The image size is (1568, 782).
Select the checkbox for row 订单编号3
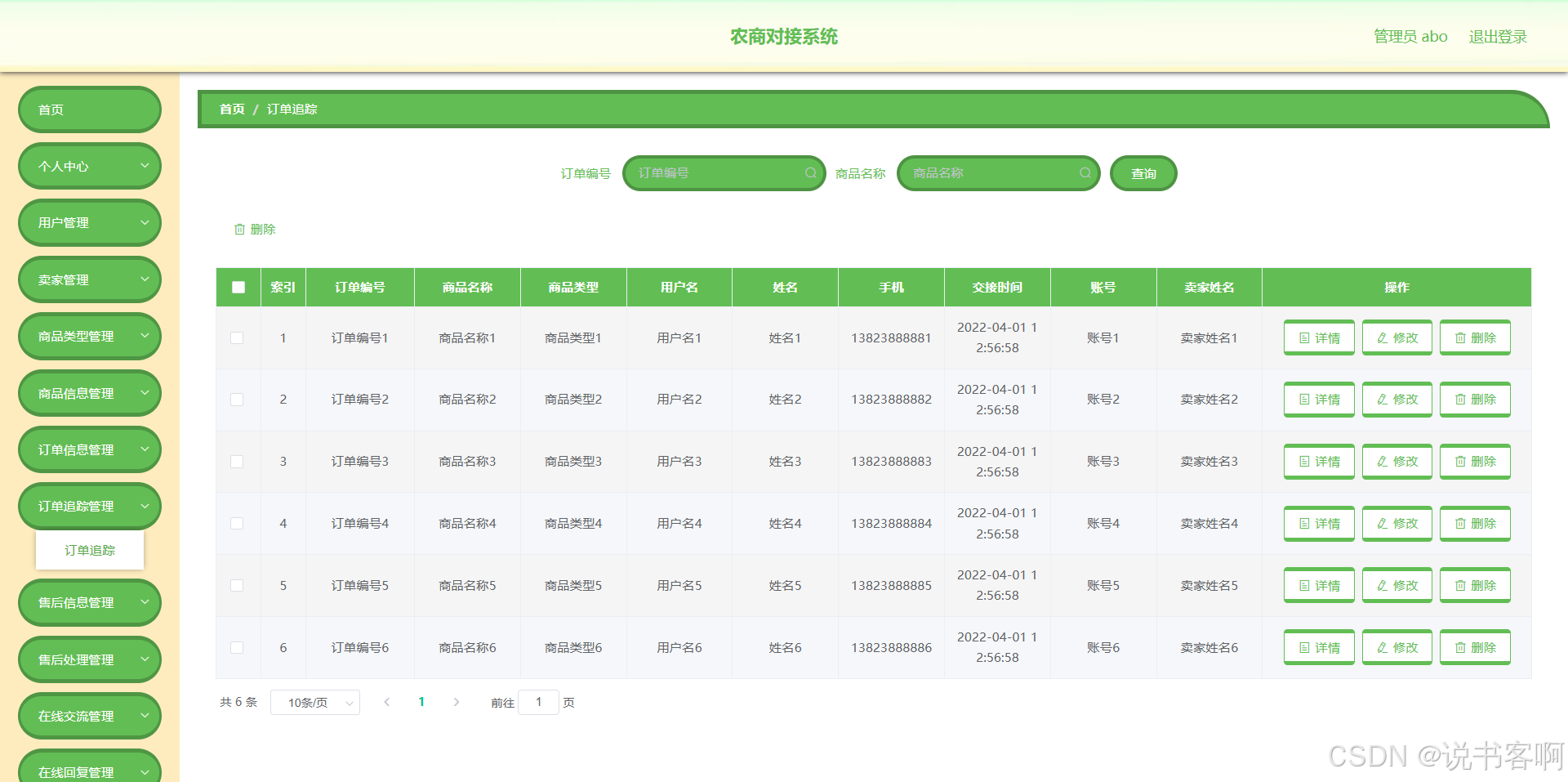pos(237,462)
